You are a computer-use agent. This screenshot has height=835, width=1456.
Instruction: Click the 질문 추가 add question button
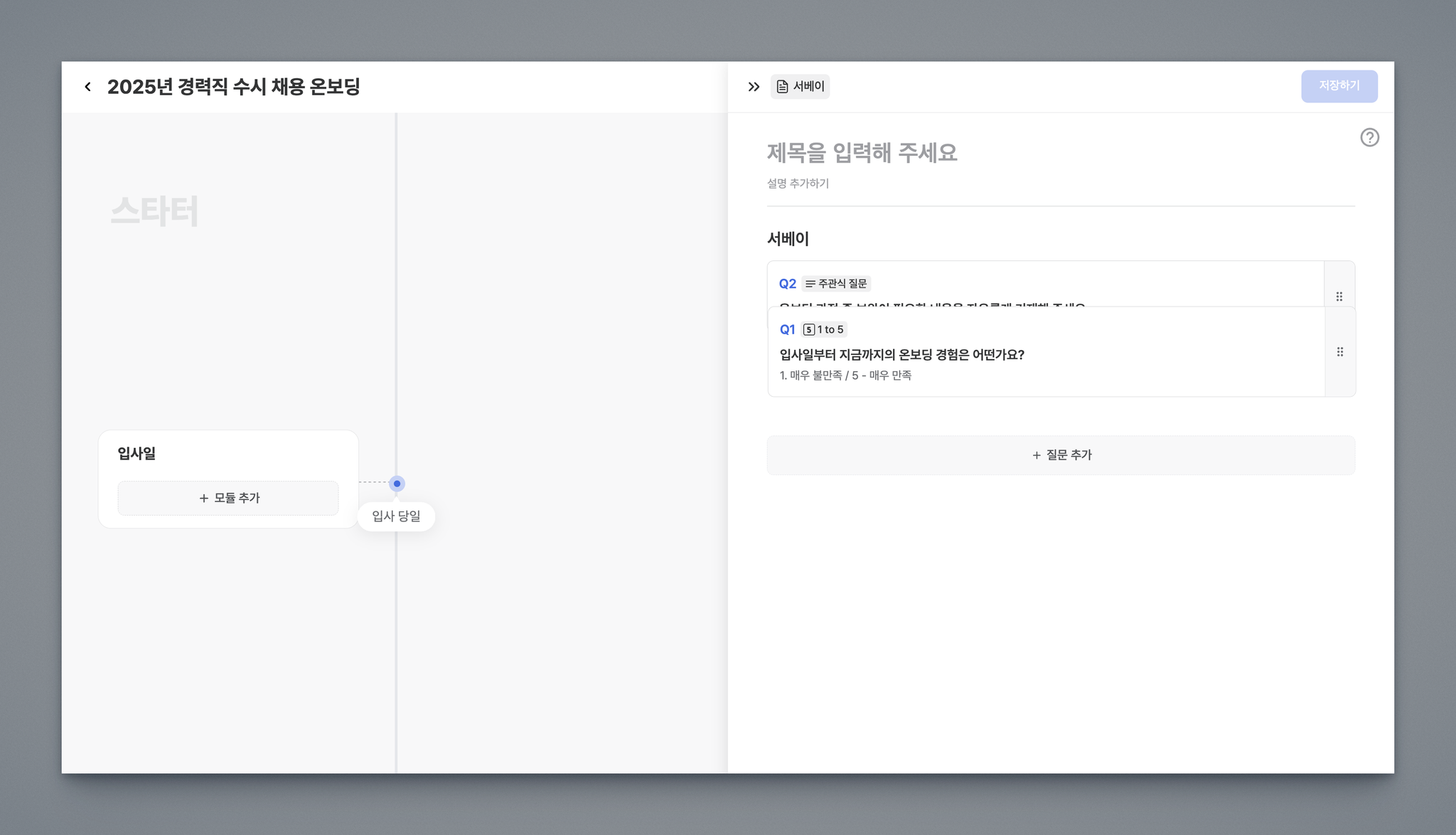pyautogui.click(x=1061, y=455)
